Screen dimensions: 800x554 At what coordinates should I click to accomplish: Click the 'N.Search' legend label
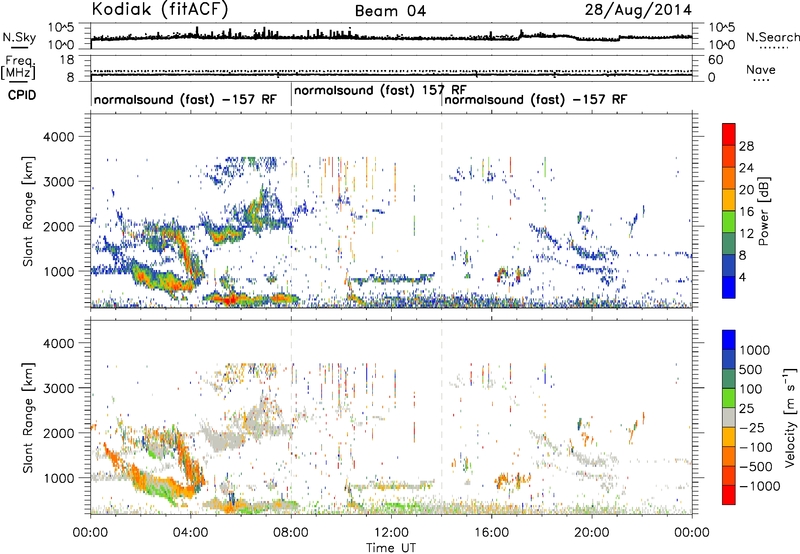[x=773, y=37]
